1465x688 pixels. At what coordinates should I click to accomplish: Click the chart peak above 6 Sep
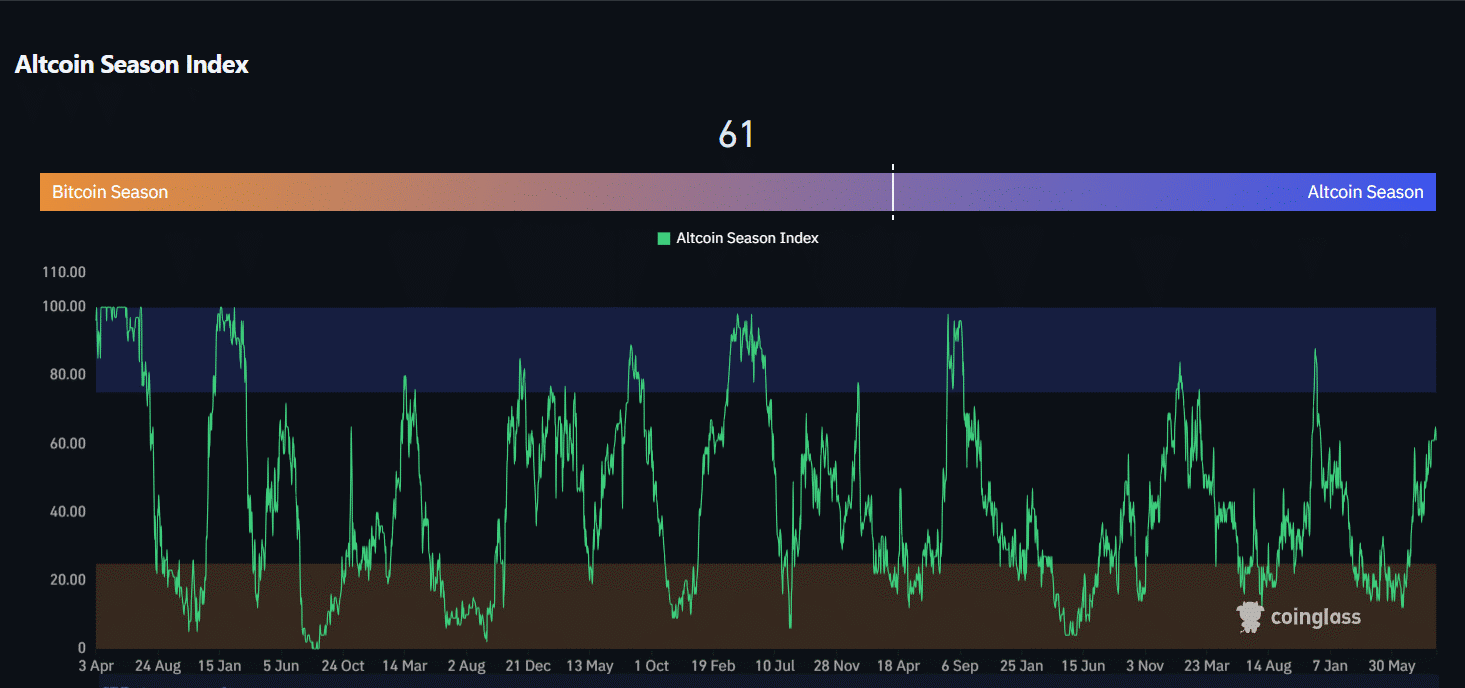click(x=948, y=315)
